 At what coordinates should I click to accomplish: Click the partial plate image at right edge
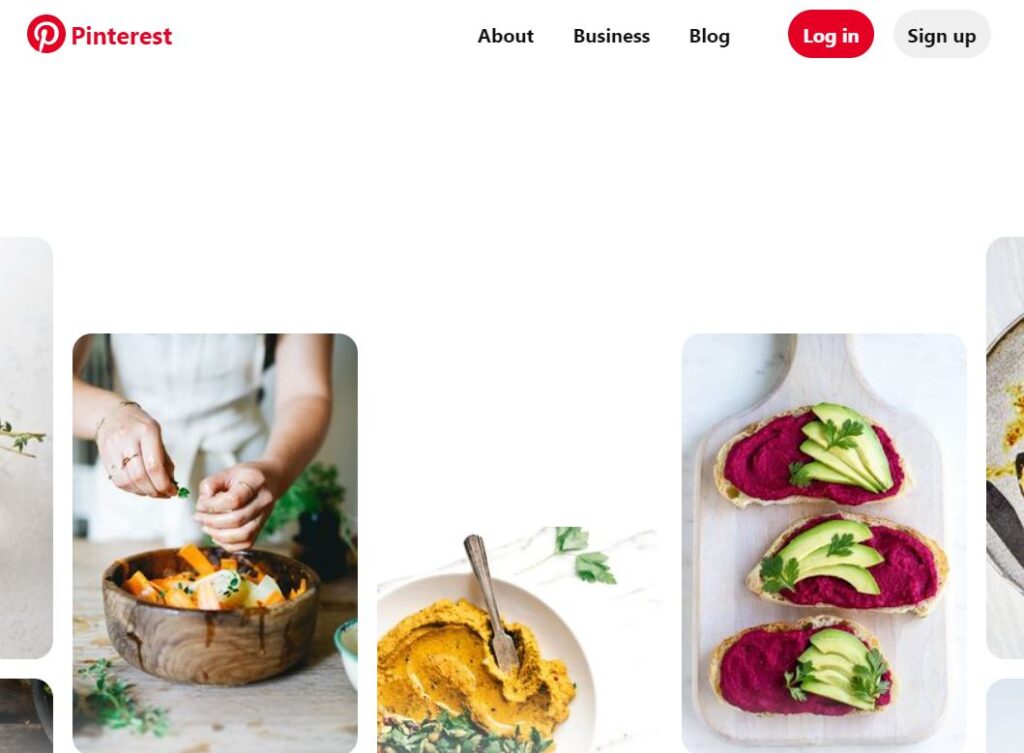[x=1005, y=447]
